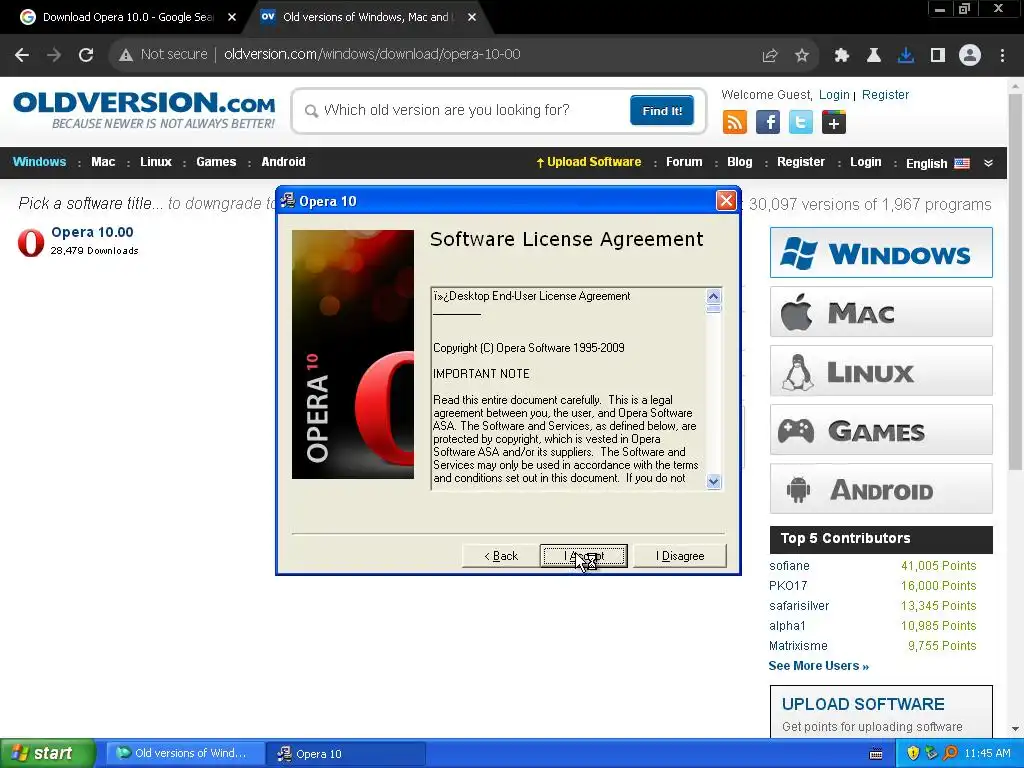This screenshot has height=768, width=1024.
Task: Click the security shield tray icon
Action: point(913,753)
